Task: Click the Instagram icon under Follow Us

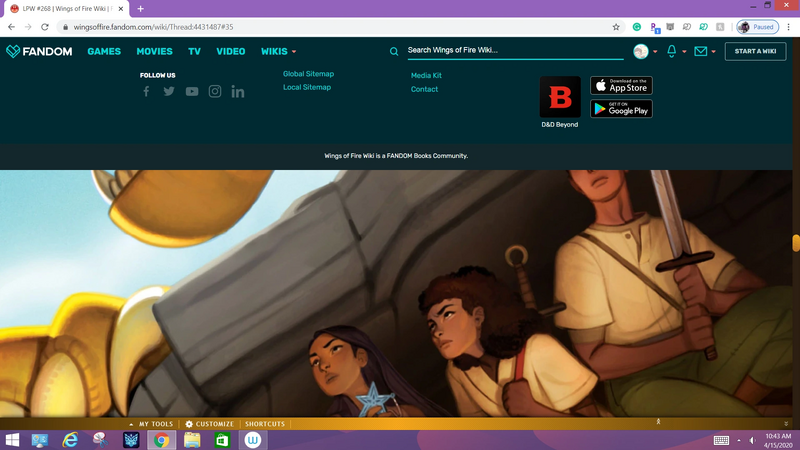Action: (x=215, y=92)
